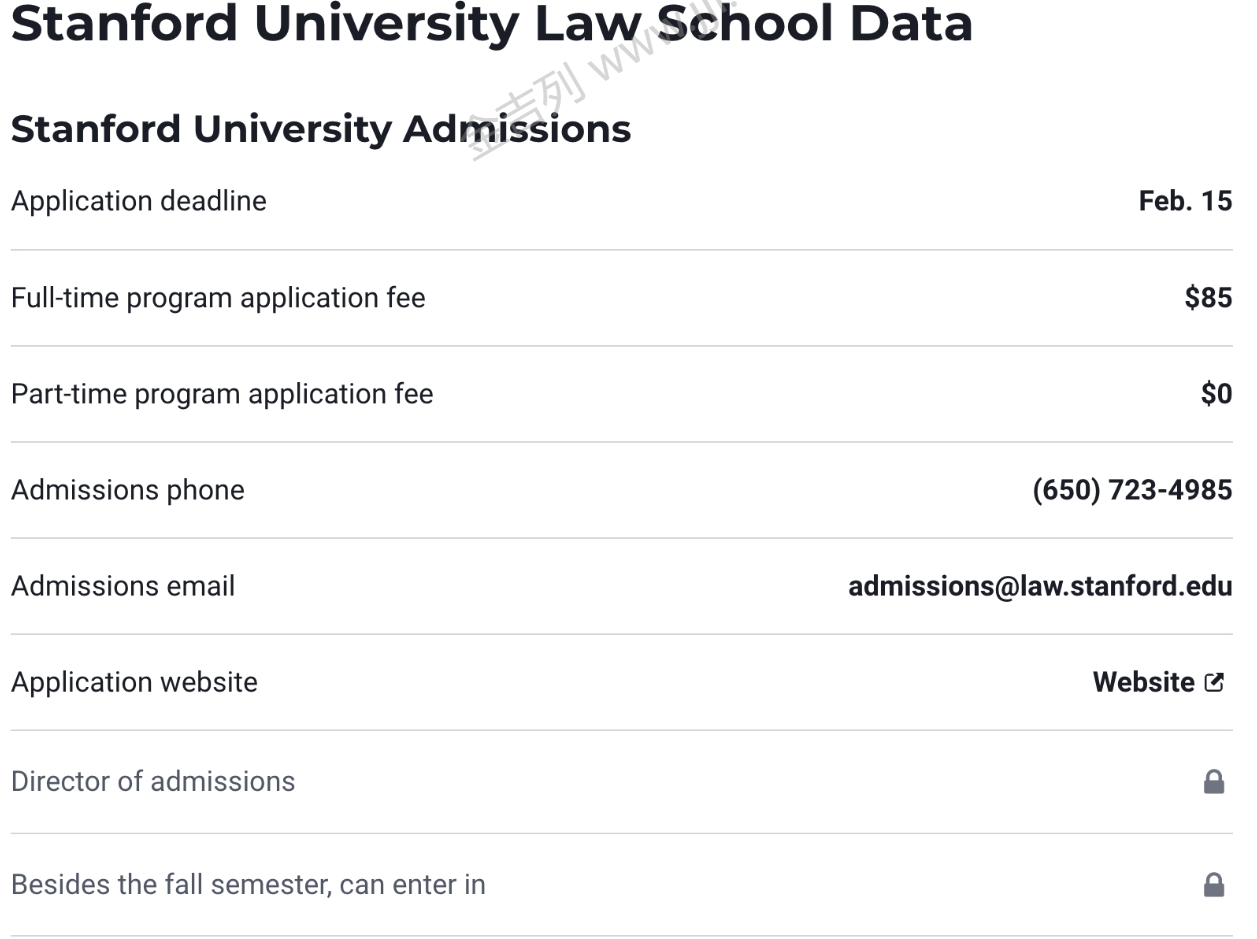Click the $0 fee value
Viewport: 1257px width, 939px height.
(x=1215, y=394)
